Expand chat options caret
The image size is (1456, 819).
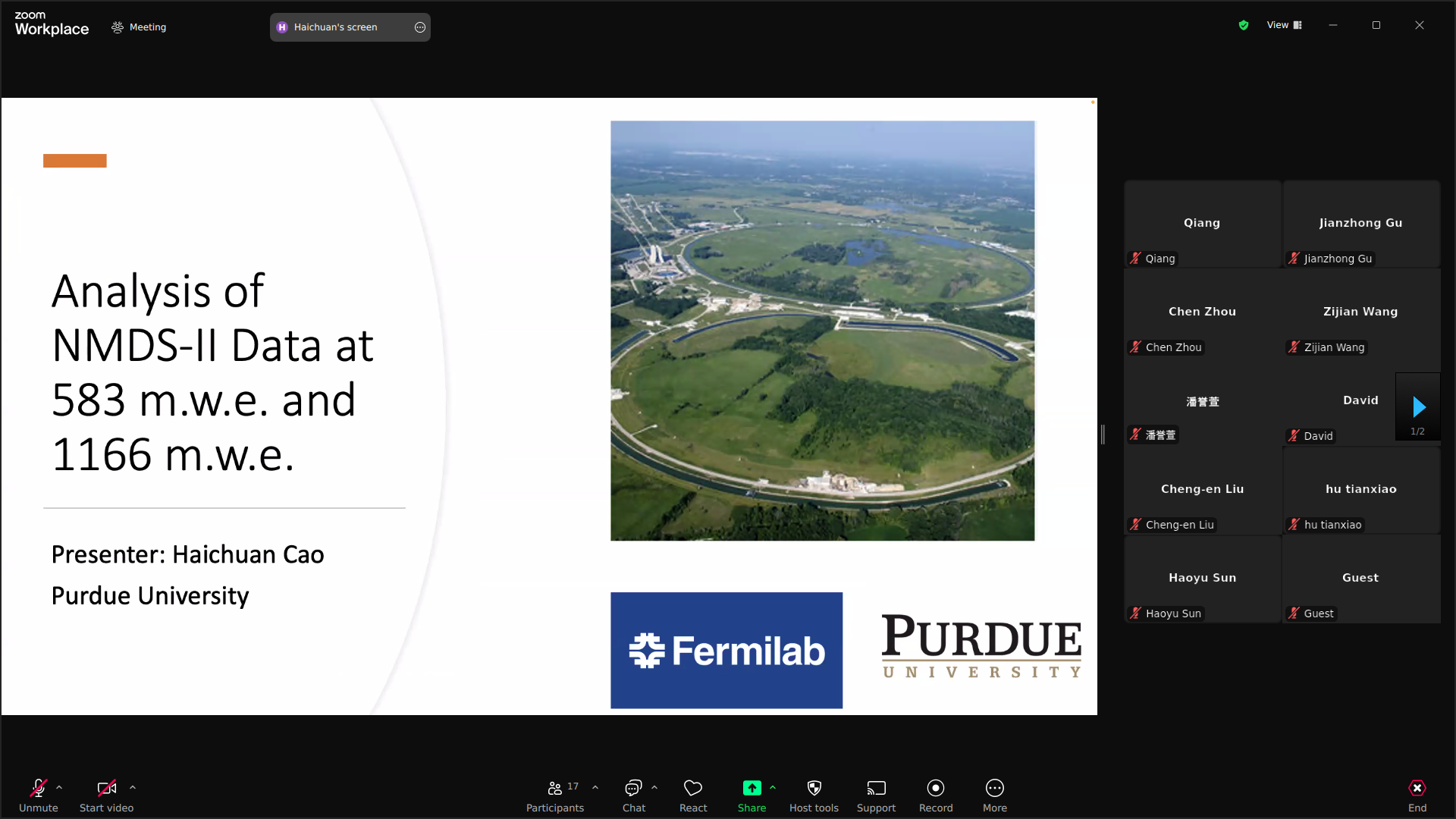tap(654, 788)
